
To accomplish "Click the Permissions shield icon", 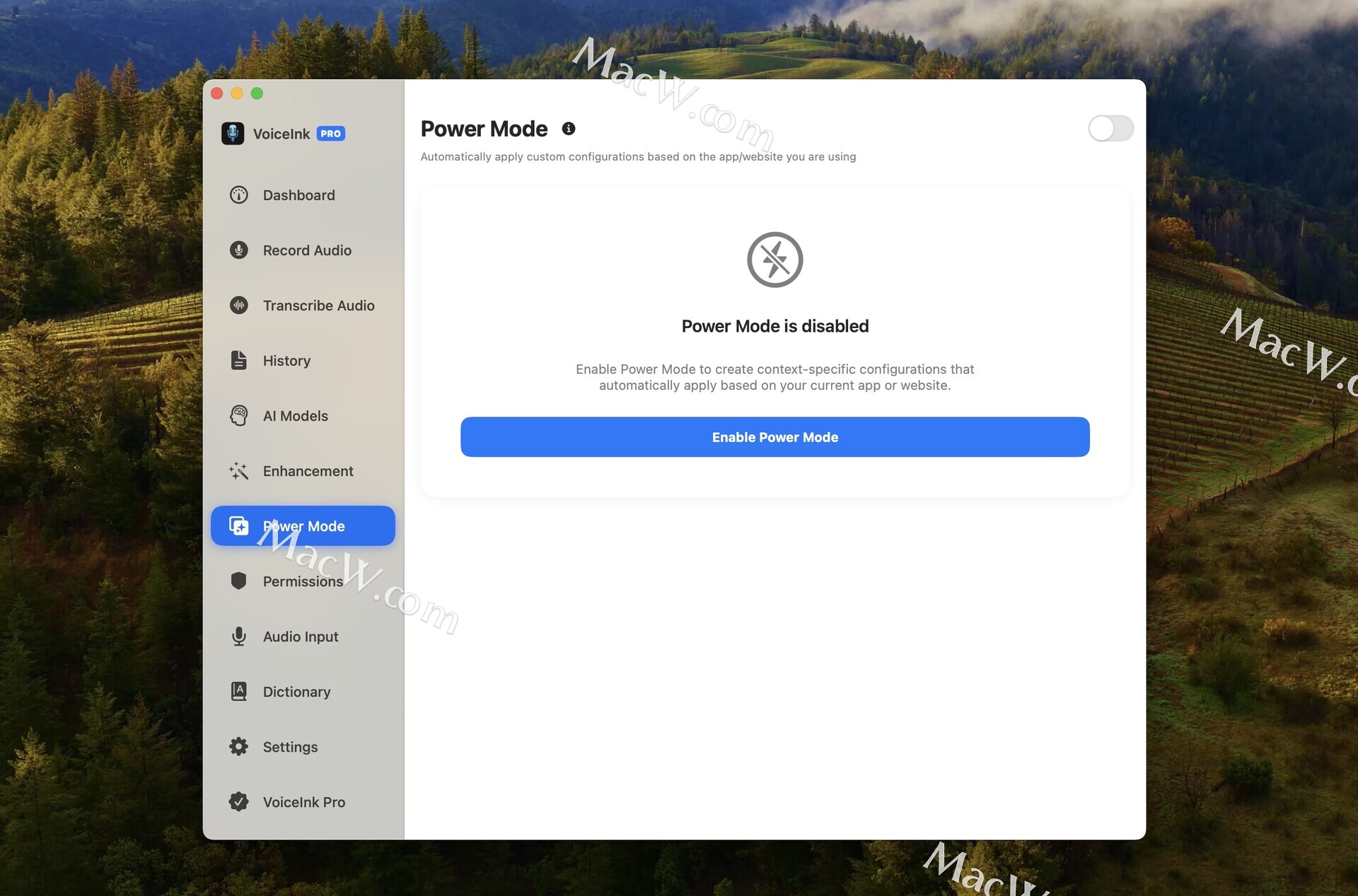I will 239,581.
